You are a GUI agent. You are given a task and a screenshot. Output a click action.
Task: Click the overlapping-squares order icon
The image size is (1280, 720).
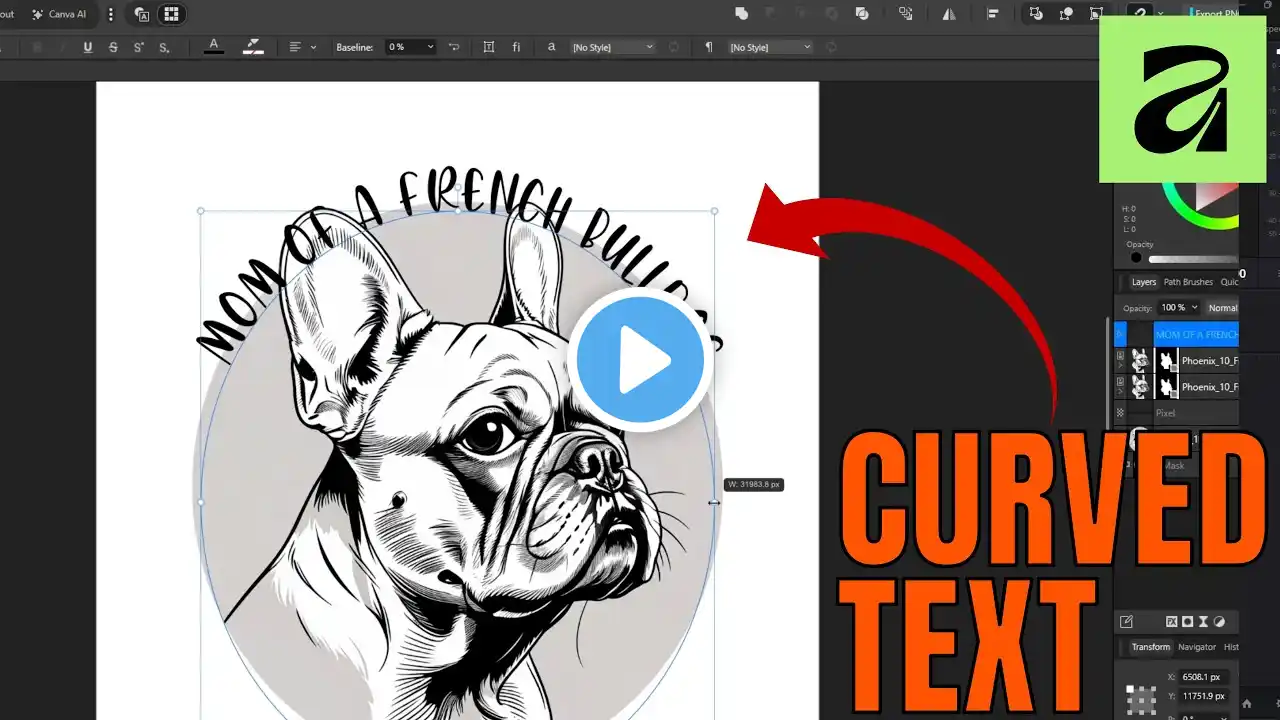tap(906, 14)
